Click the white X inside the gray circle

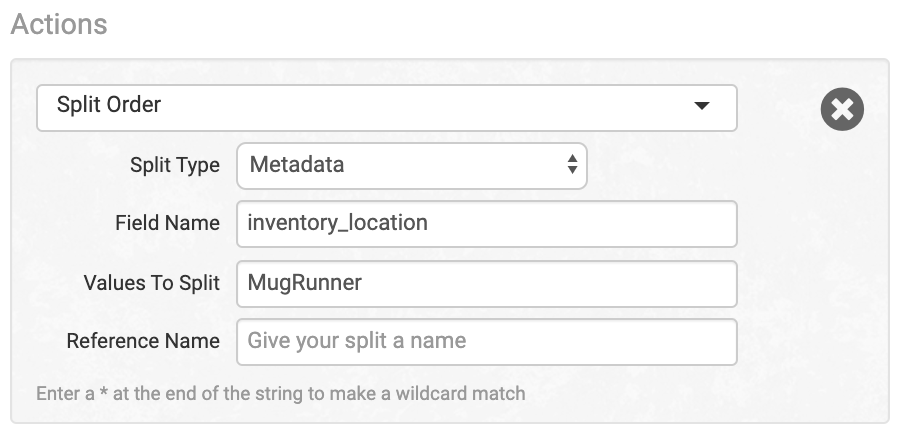coord(842,109)
